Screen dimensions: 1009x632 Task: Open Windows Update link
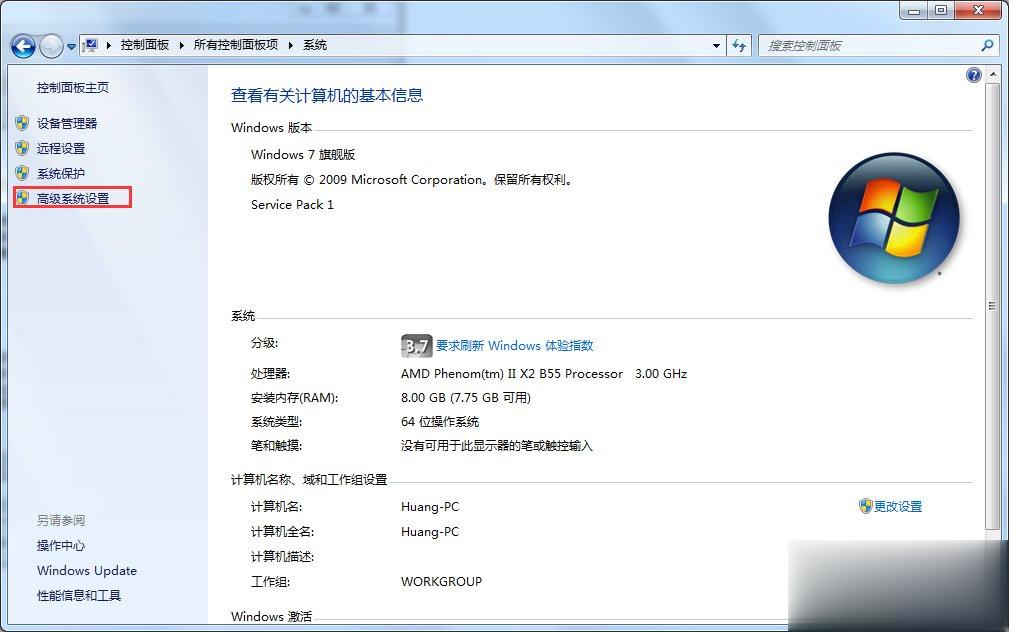click(x=87, y=571)
